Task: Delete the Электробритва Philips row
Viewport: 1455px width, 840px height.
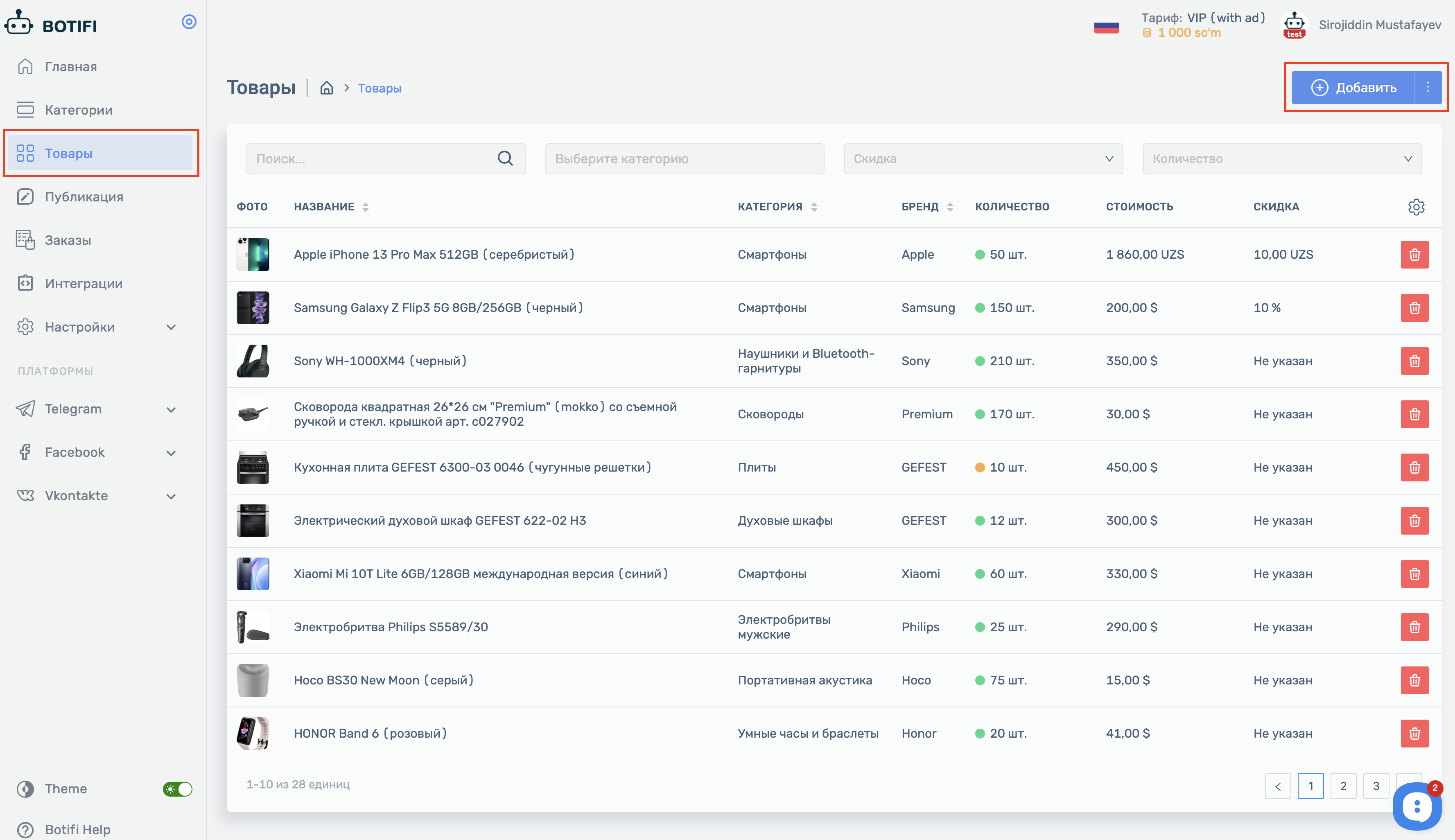Action: click(x=1414, y=627)
